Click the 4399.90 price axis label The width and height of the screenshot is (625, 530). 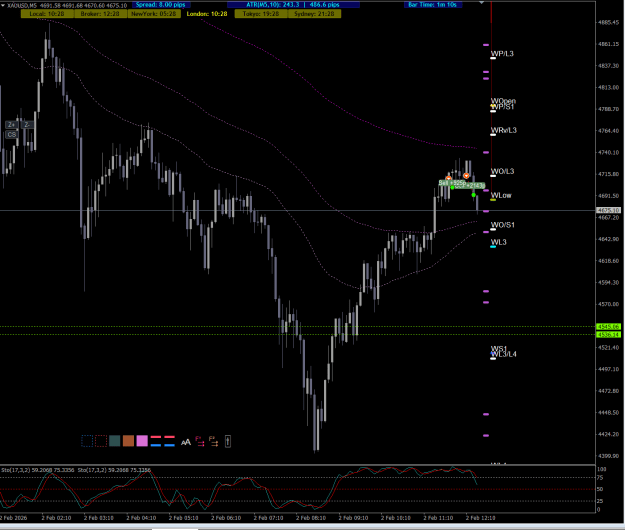tap(608, 456)
